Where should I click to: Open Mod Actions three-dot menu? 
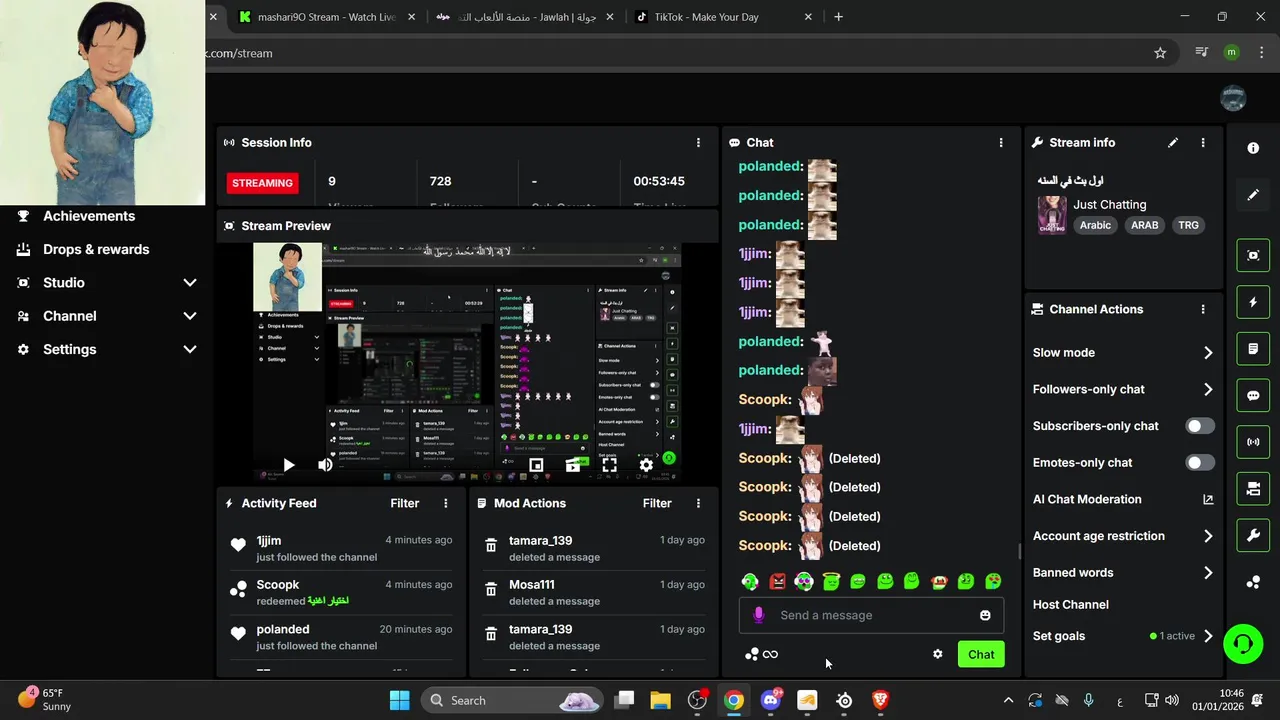click(698, 504)
